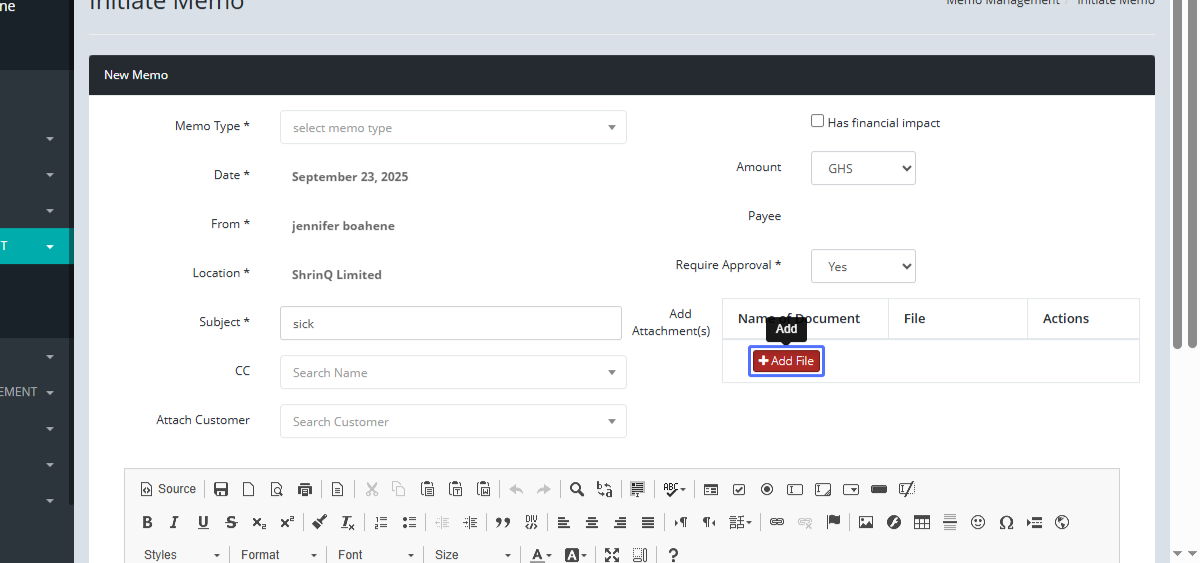
Task: Open the Styles dropdown in editor
Action: [x=181, y=555]
